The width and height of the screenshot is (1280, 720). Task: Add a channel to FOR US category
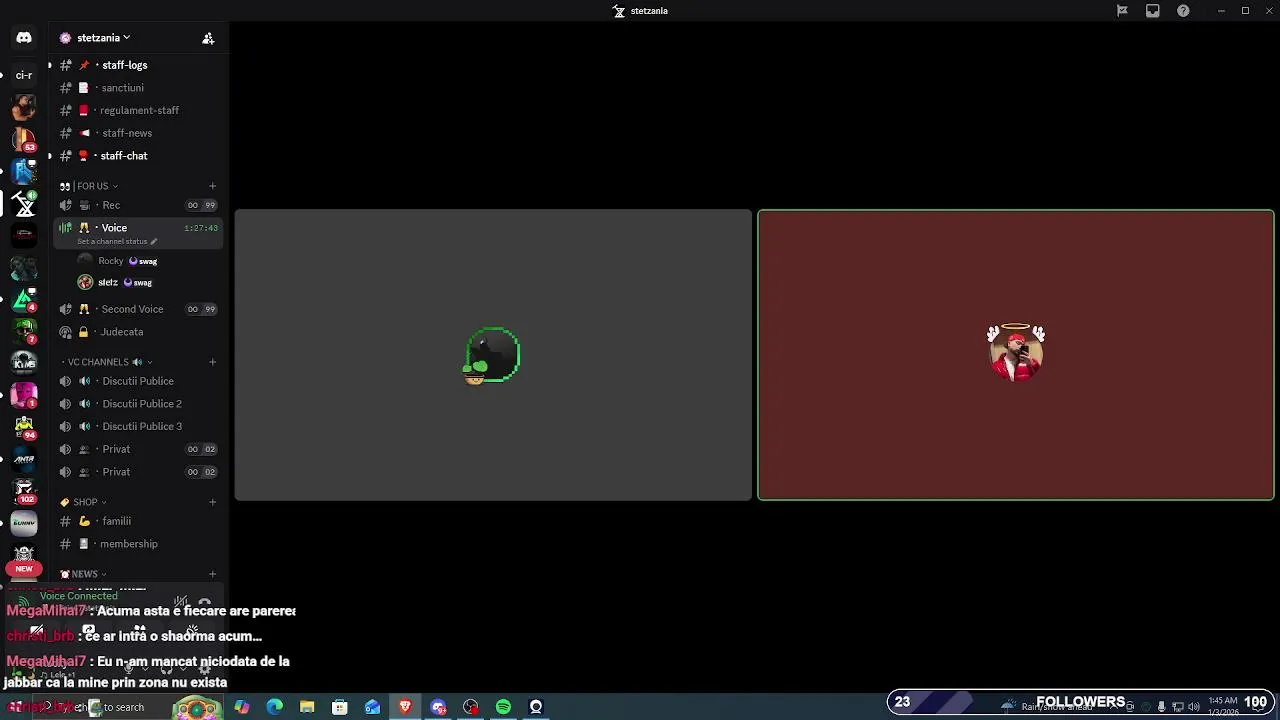tap(212, 186)
